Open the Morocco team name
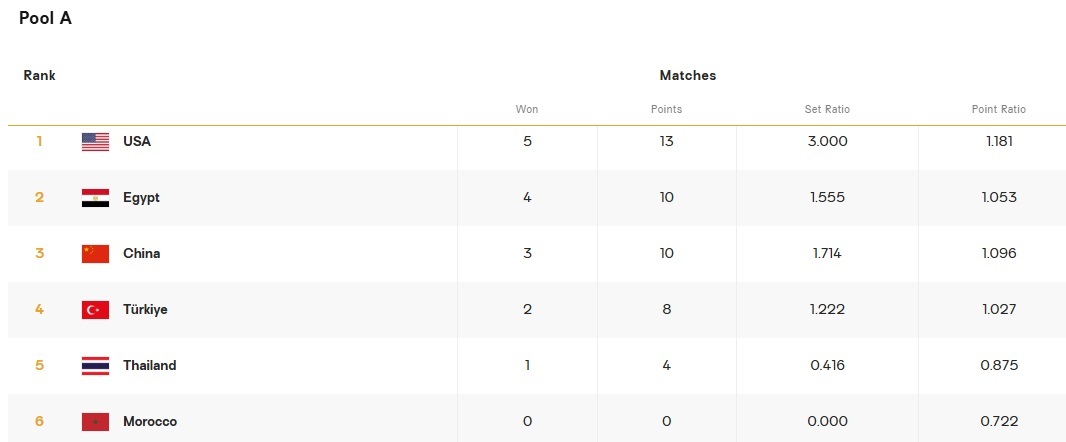The width and height of the screenshot is (1066, 442). click(x=150, y=422)
